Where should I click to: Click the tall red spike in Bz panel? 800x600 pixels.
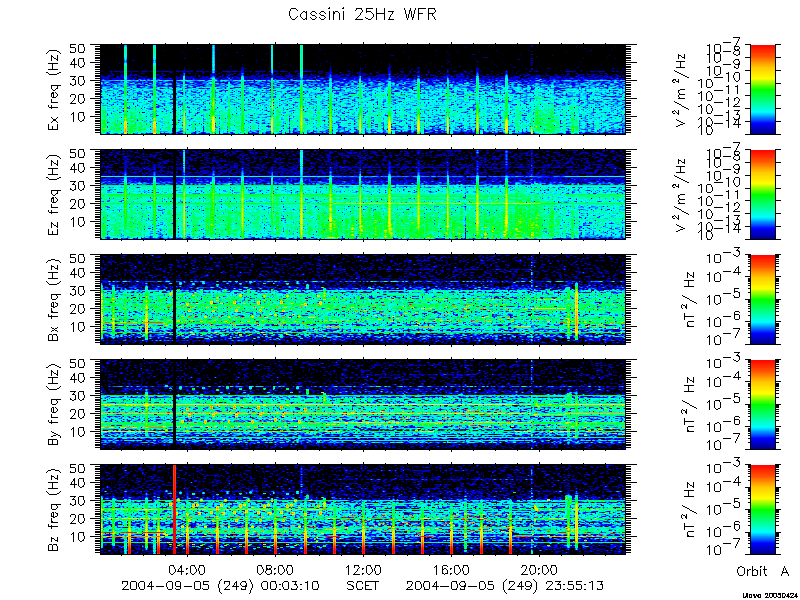click(174, 509)
